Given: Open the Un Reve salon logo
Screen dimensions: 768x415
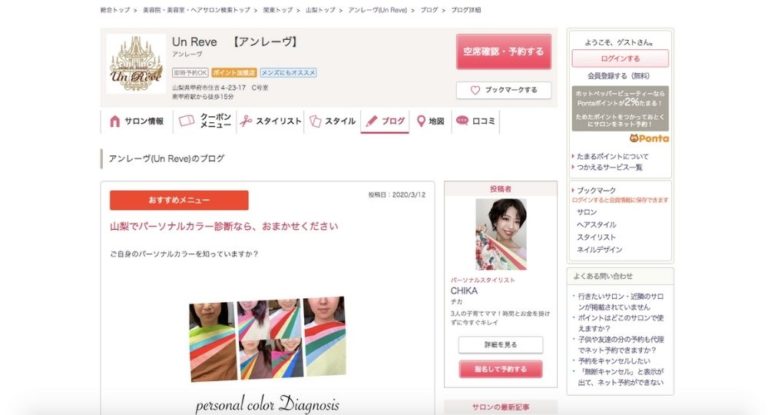Looking at the screenshot, I should (x=135, y=64).
